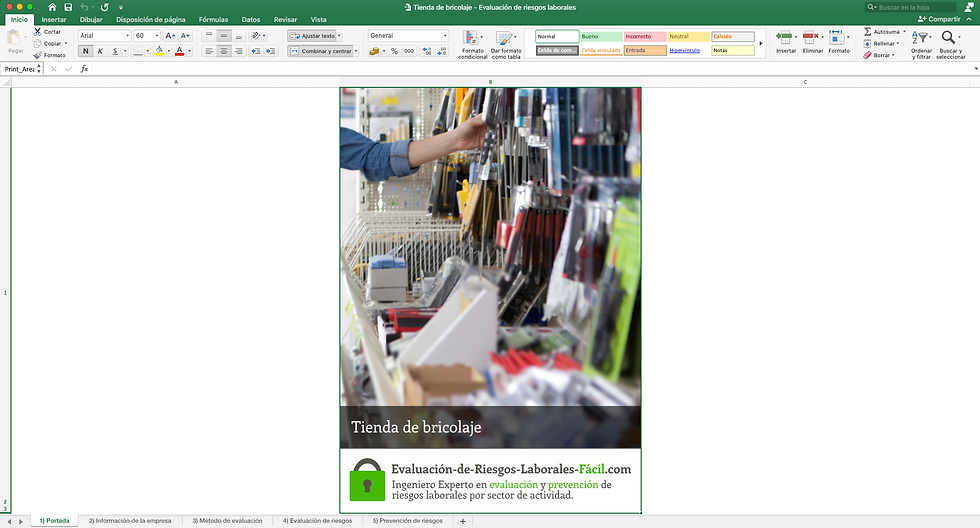The width and height of the screenshot is (980, 528).
Task: Apply the Incorrecto cell style
Action: pyautogui.click(x=644, y=36)
